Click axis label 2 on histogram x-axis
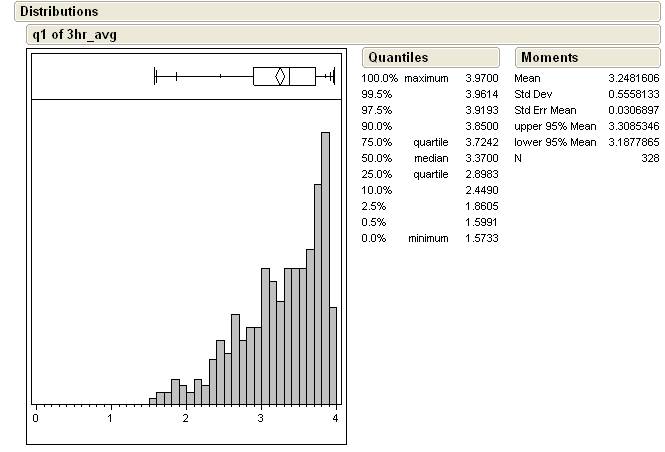The image size is (665, 452). [185, 417]
